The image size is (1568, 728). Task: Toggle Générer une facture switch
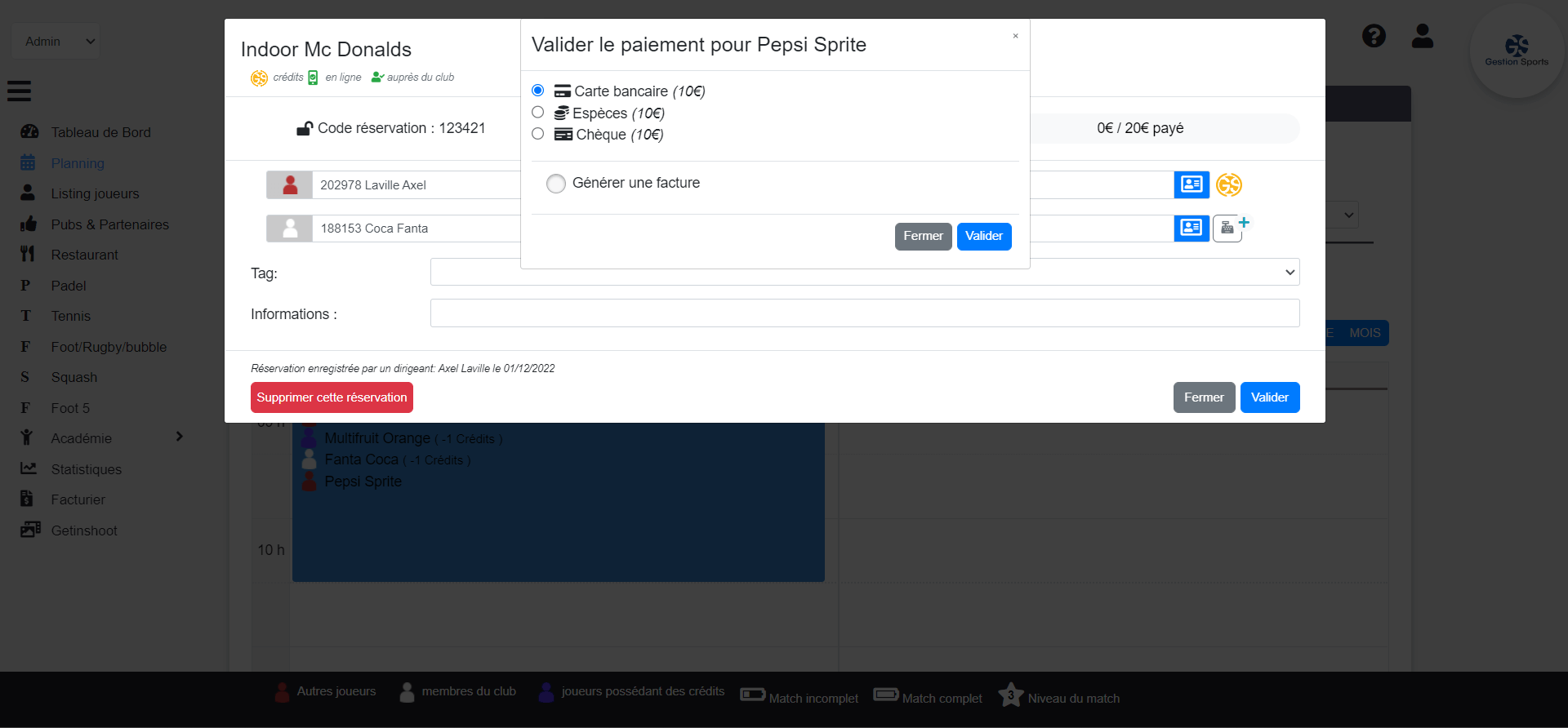coord(556,184)
